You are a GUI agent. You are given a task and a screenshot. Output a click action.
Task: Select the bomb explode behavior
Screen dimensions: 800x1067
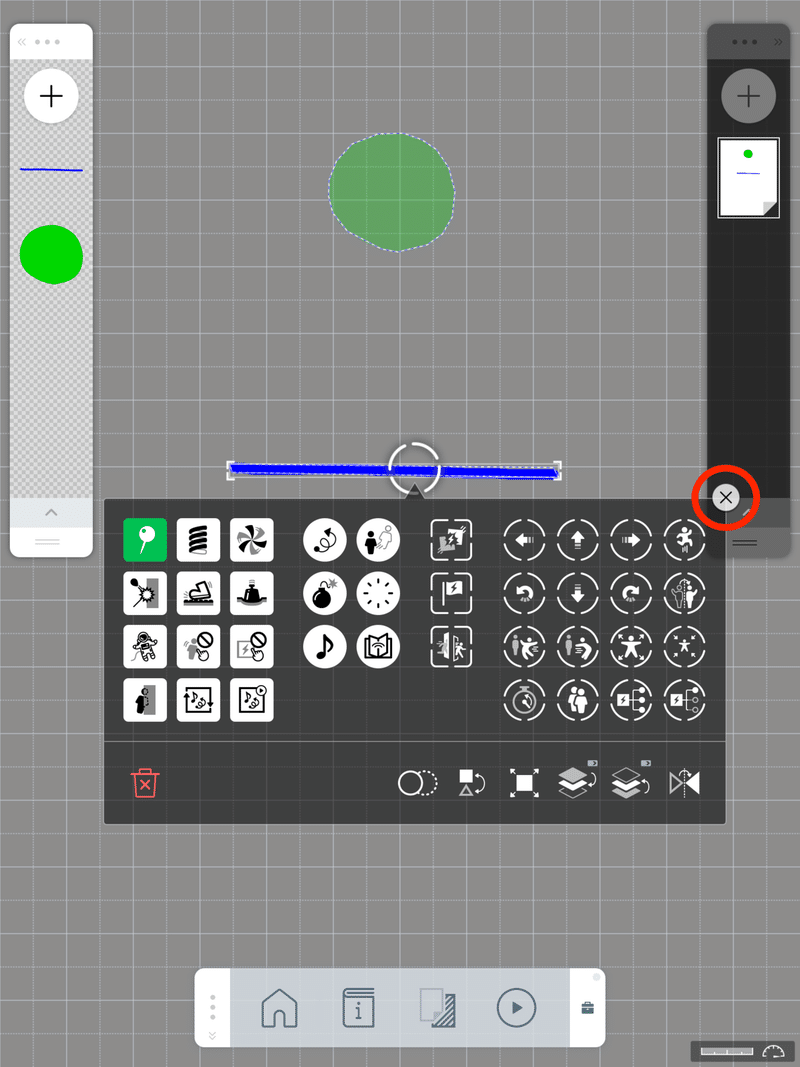click(324, 593)
